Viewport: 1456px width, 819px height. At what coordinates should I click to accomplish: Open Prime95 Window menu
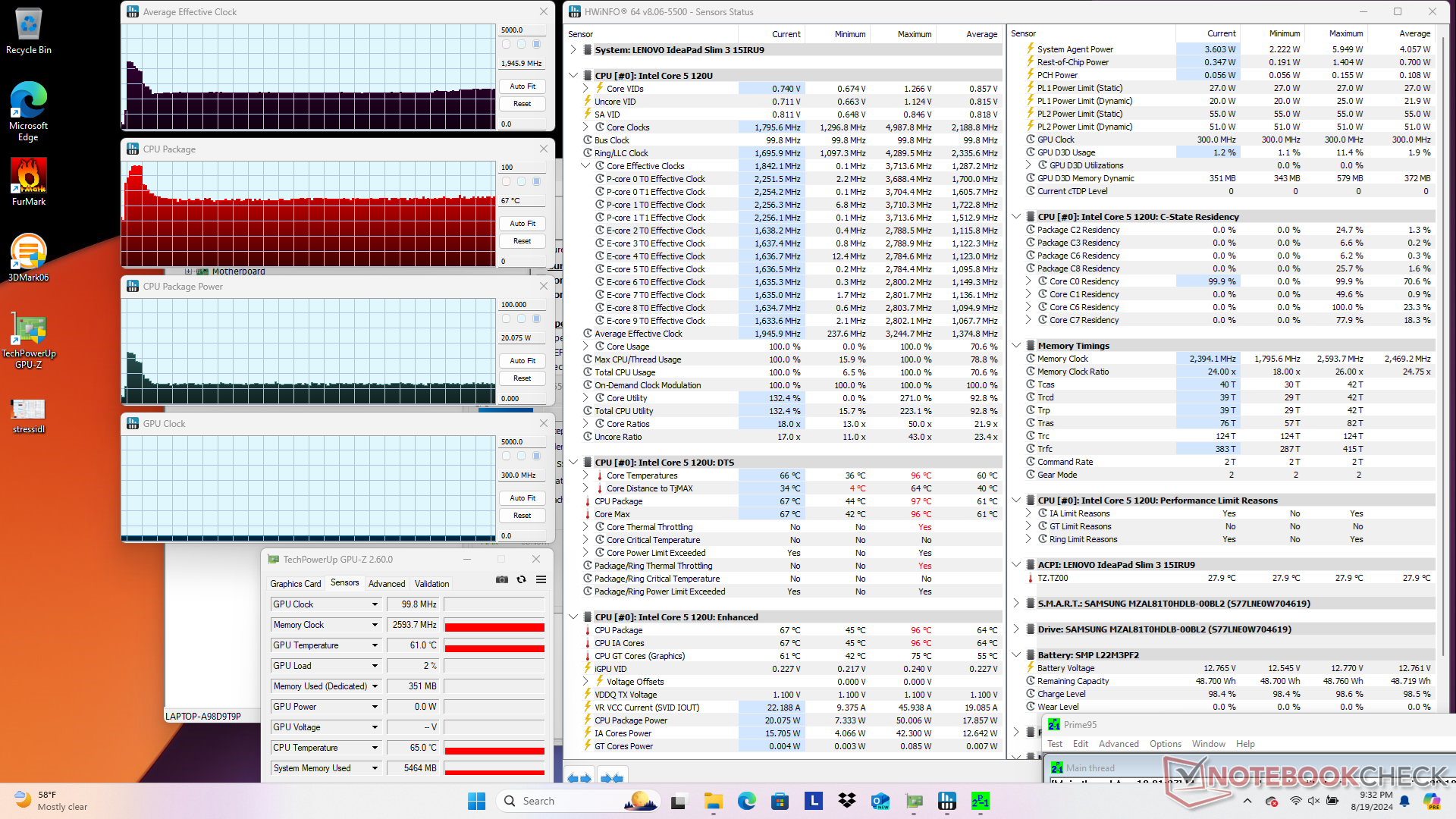point(1208,744)
